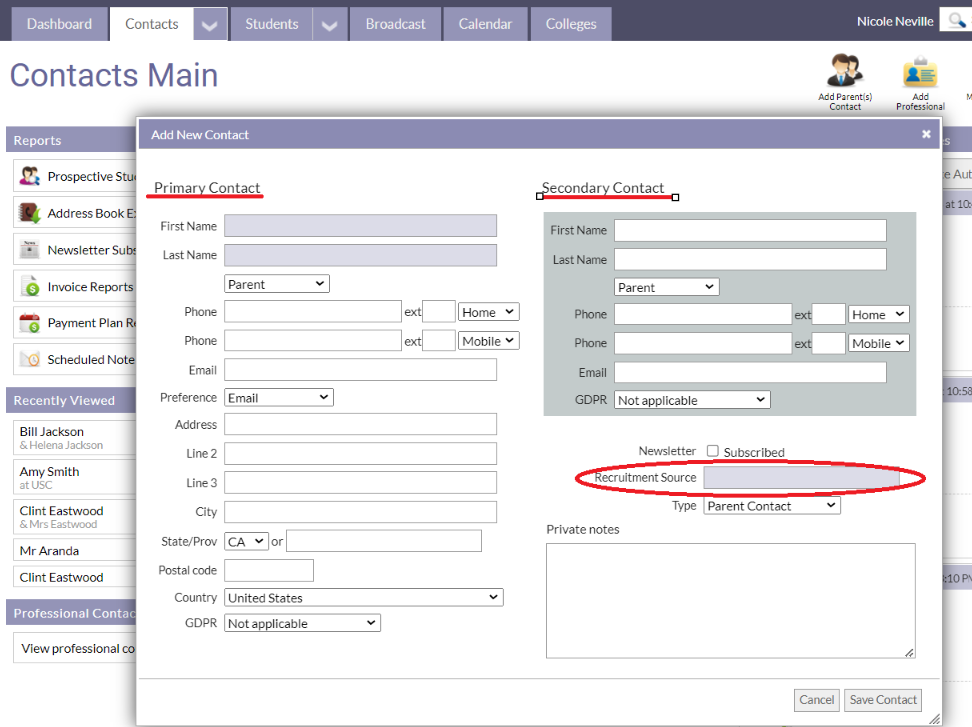Click the dialog corner resize grip
The width and height of the screenshot is (972, 727).
click(934, 719)
